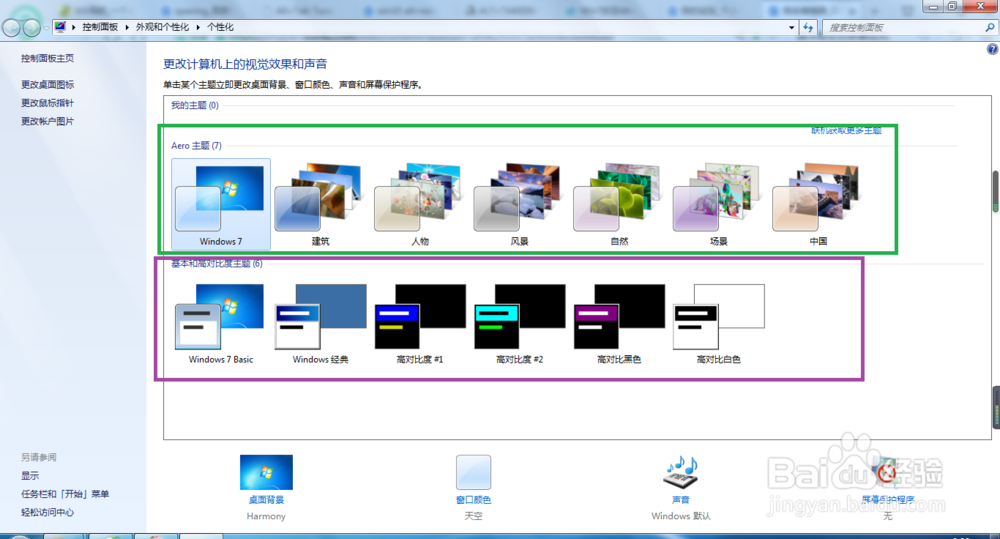1000x539 pixels.
Task: Open 控制面板主页 link
Action: tap(47, 58)
